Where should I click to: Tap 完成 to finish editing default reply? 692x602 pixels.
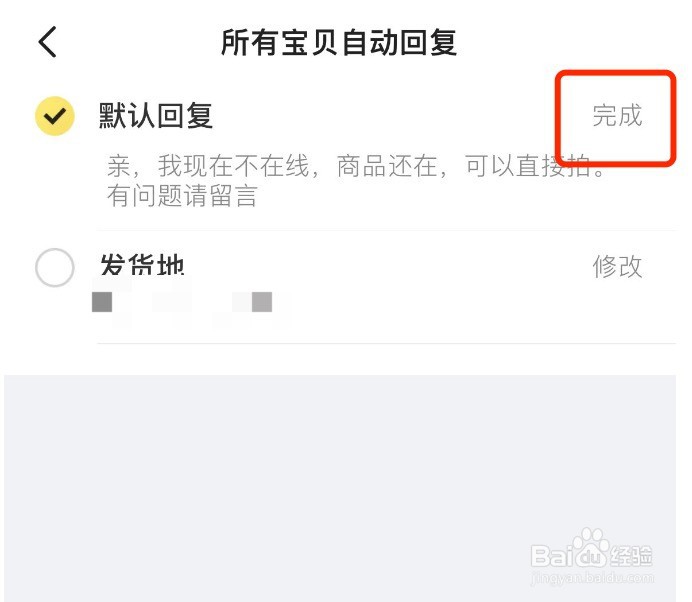point(617,116)
